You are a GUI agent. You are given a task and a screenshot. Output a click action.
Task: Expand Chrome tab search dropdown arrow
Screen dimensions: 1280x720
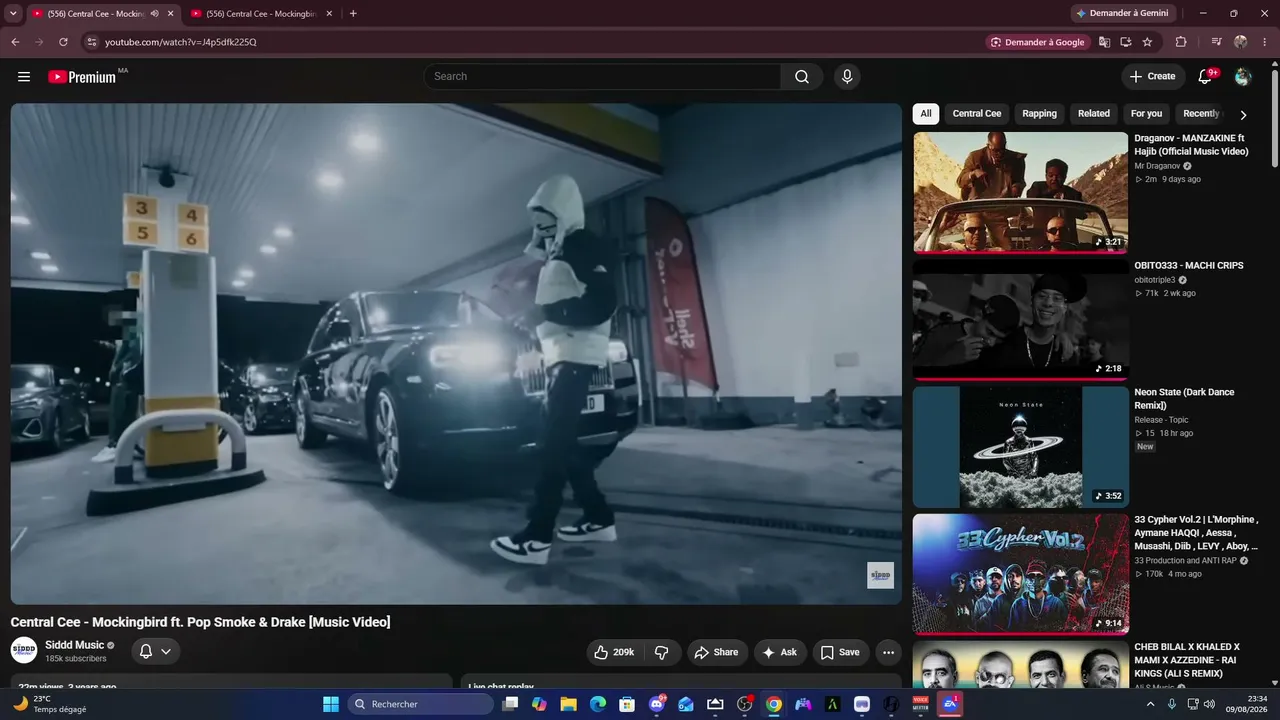13,13
